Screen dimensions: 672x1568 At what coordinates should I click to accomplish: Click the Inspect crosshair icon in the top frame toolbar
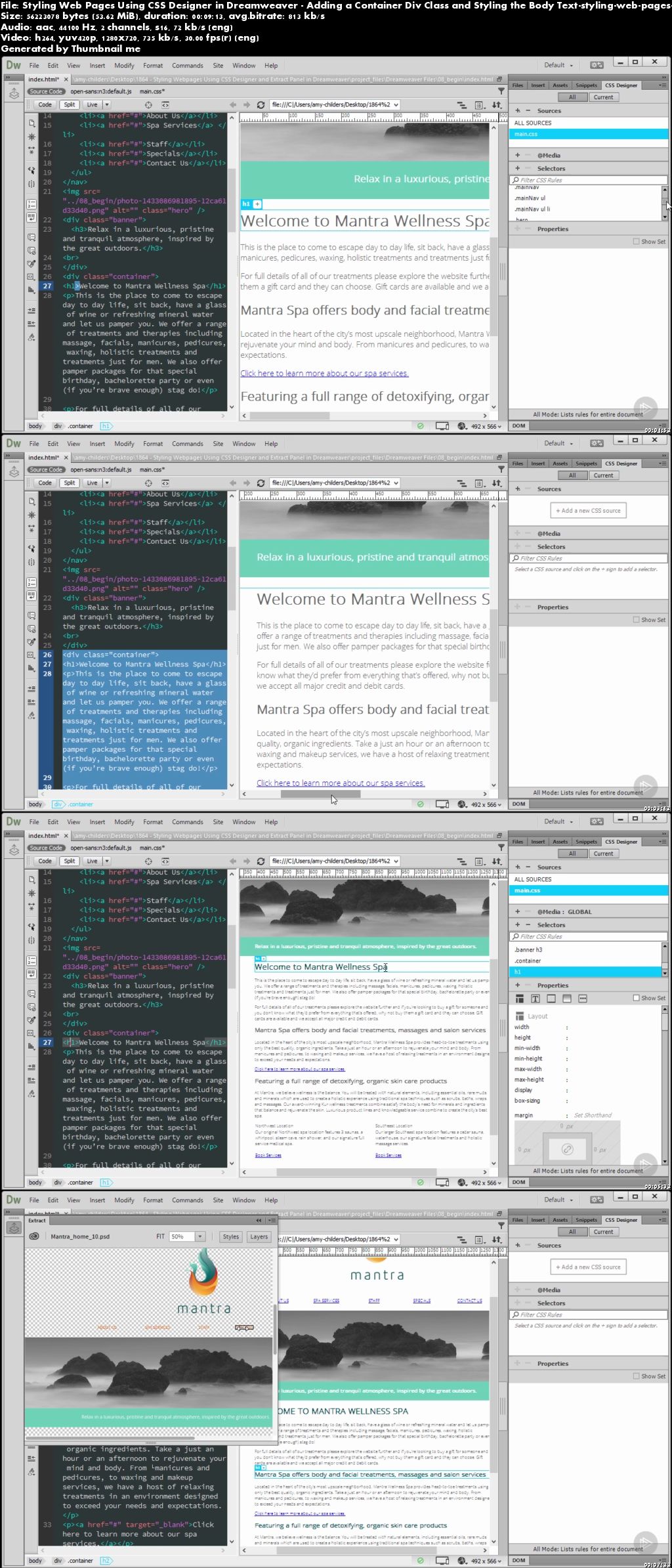148,105
